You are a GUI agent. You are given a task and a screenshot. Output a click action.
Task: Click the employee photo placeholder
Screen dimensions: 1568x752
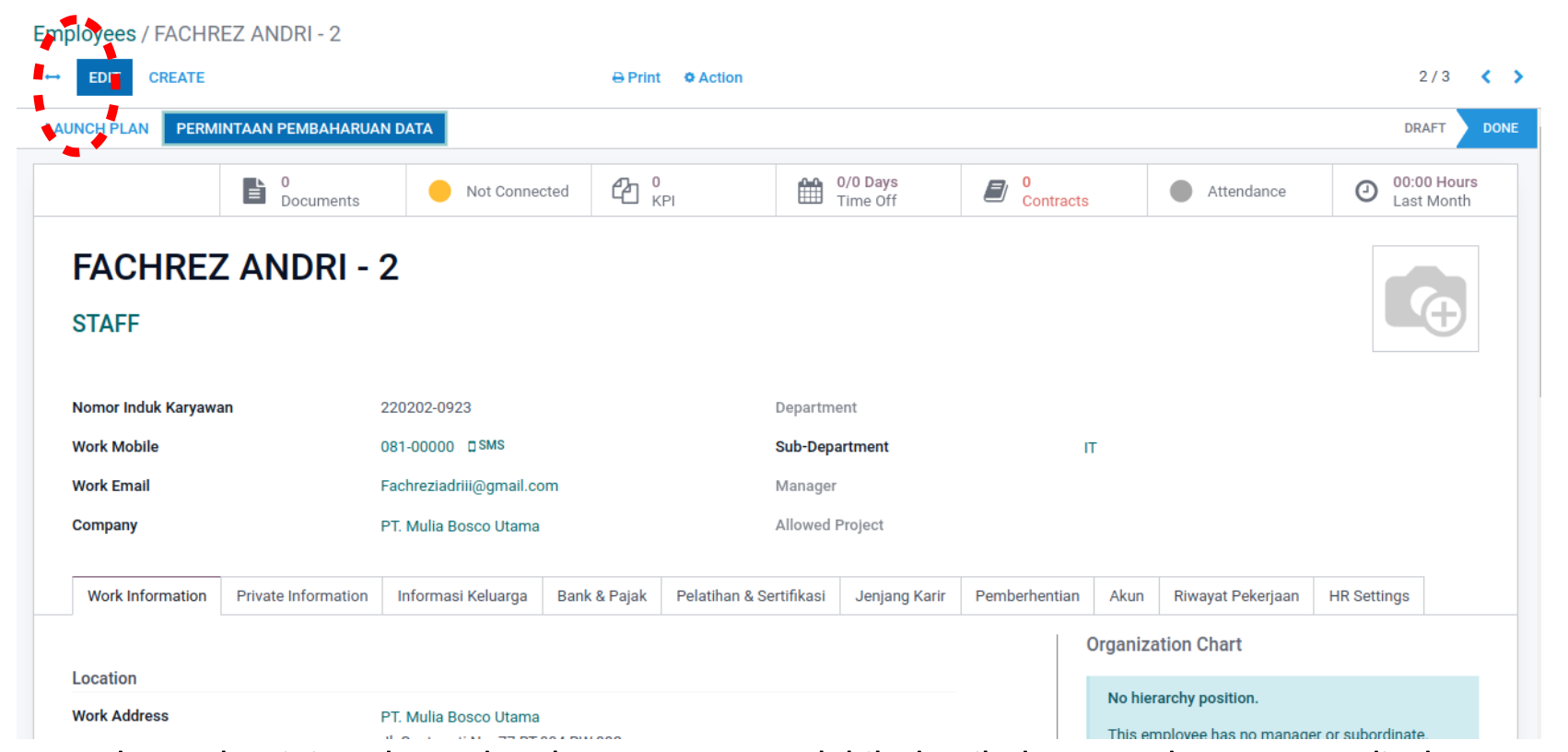(1424, 299)
